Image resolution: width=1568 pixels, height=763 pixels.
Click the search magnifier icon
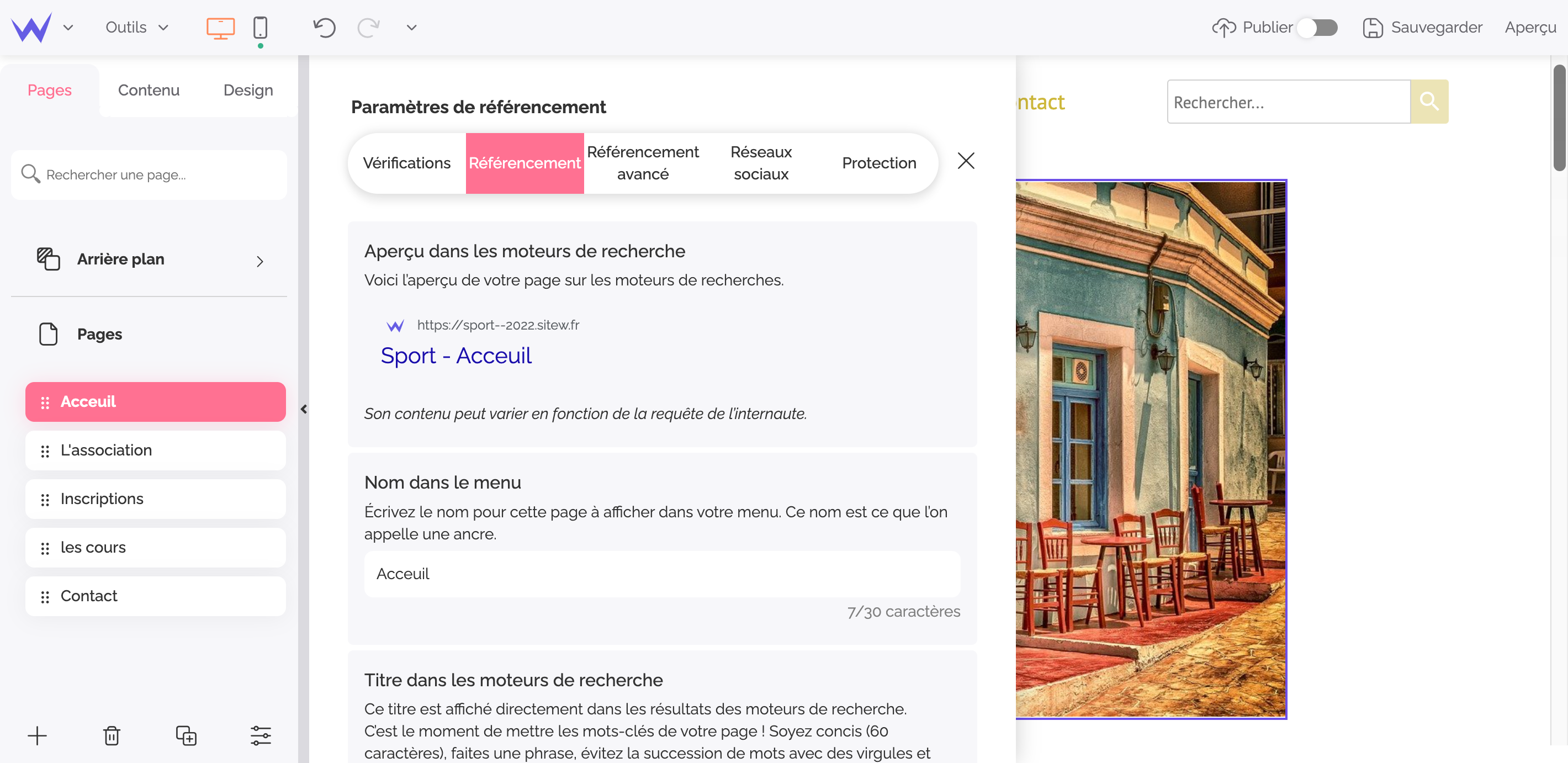tap(1431, 101)
